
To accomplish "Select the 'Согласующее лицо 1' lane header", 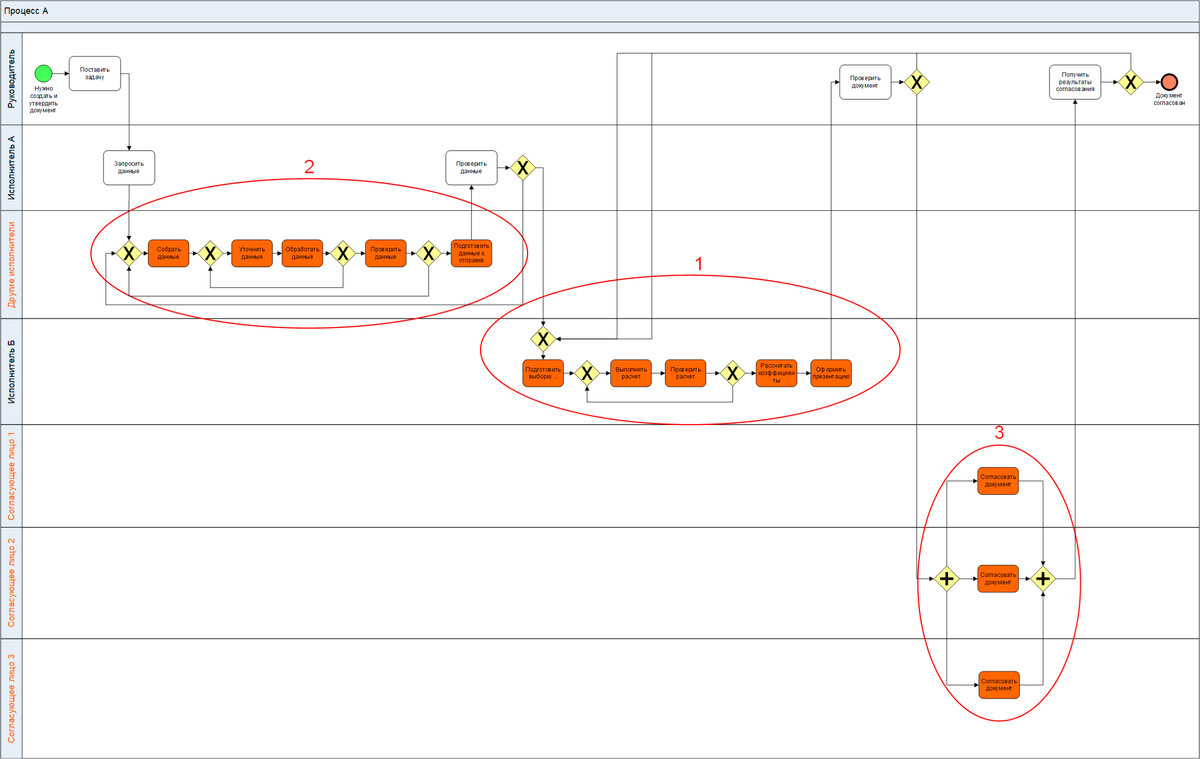I will (x=12, y=476).
